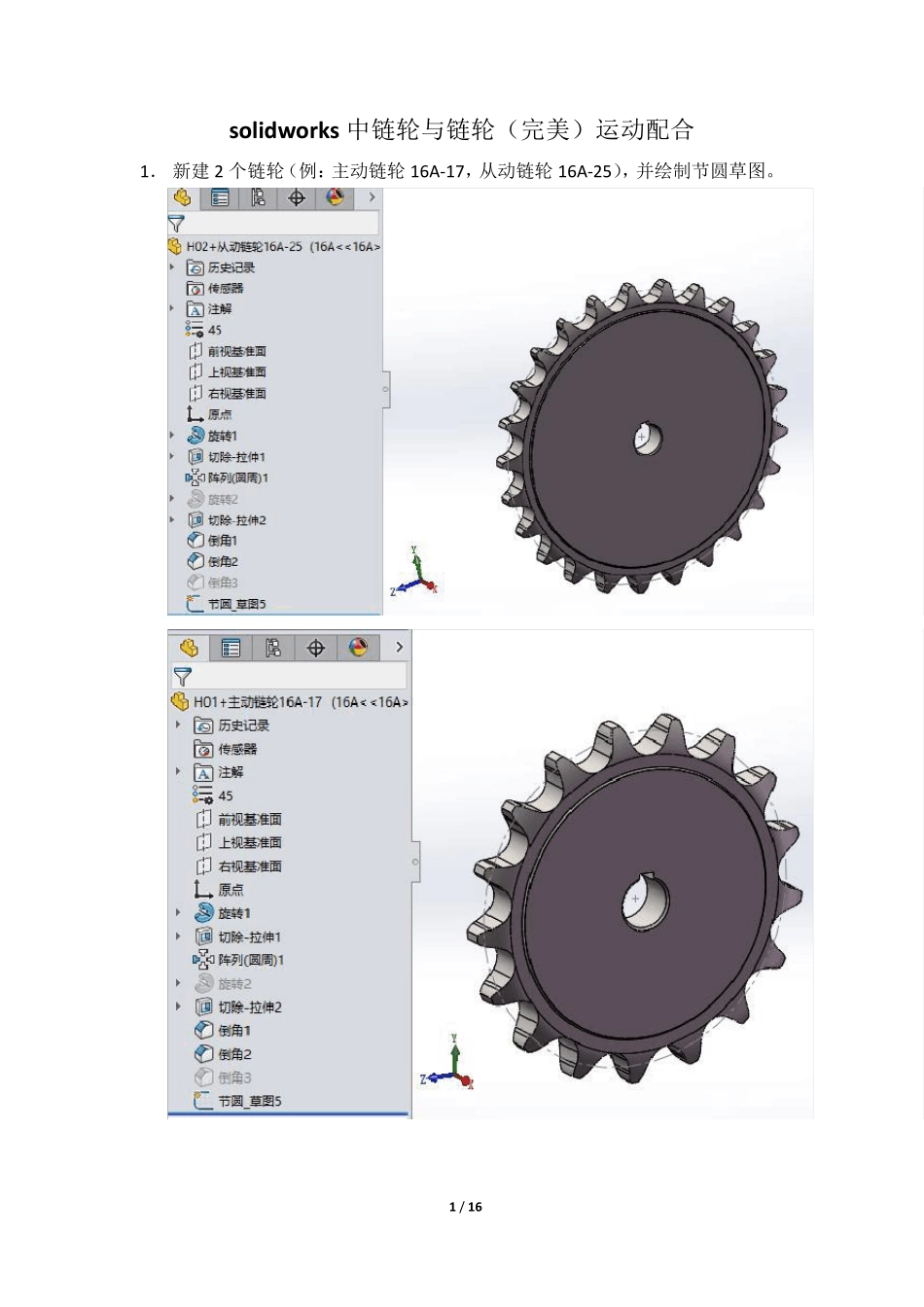924x1307 pixels.
Task: Select 原点 origin in the 16A-17 tree
Action: pos(219,890)
